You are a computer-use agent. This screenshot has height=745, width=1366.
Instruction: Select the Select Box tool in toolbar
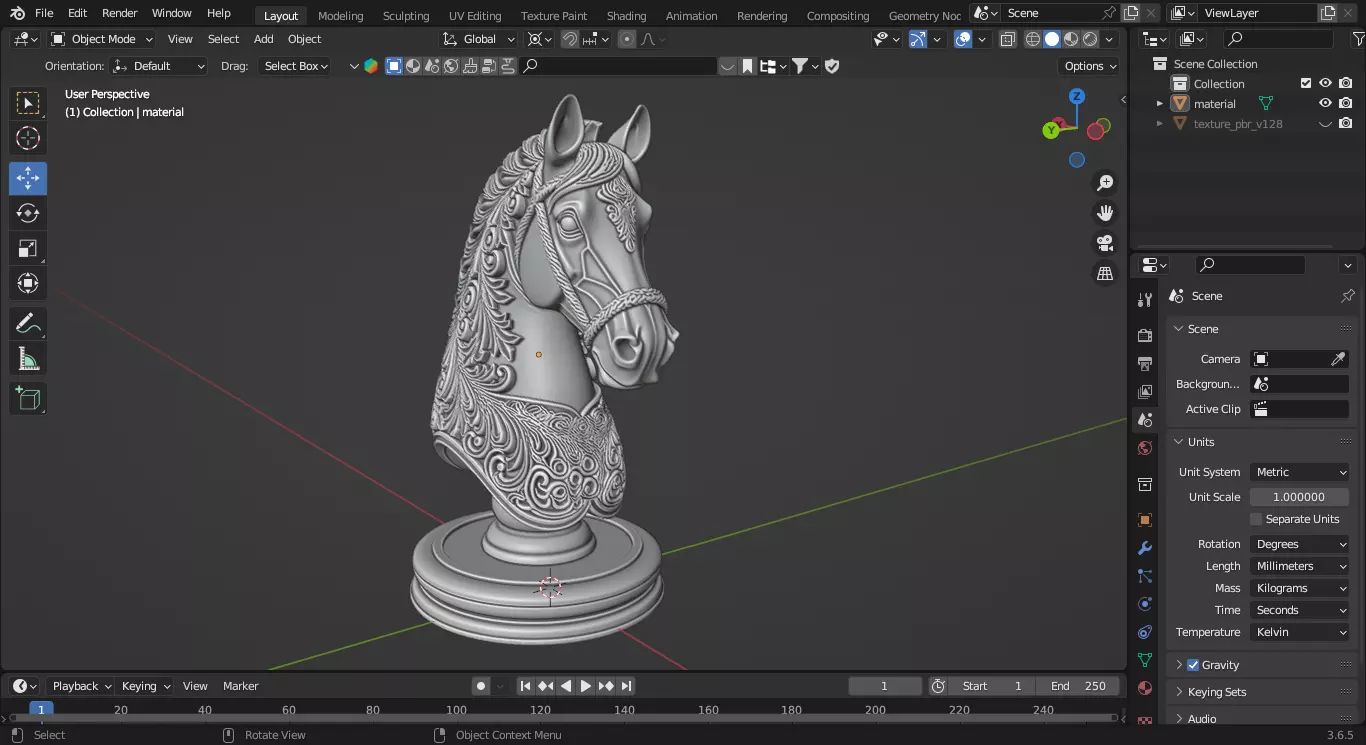[x=28, y=103]
